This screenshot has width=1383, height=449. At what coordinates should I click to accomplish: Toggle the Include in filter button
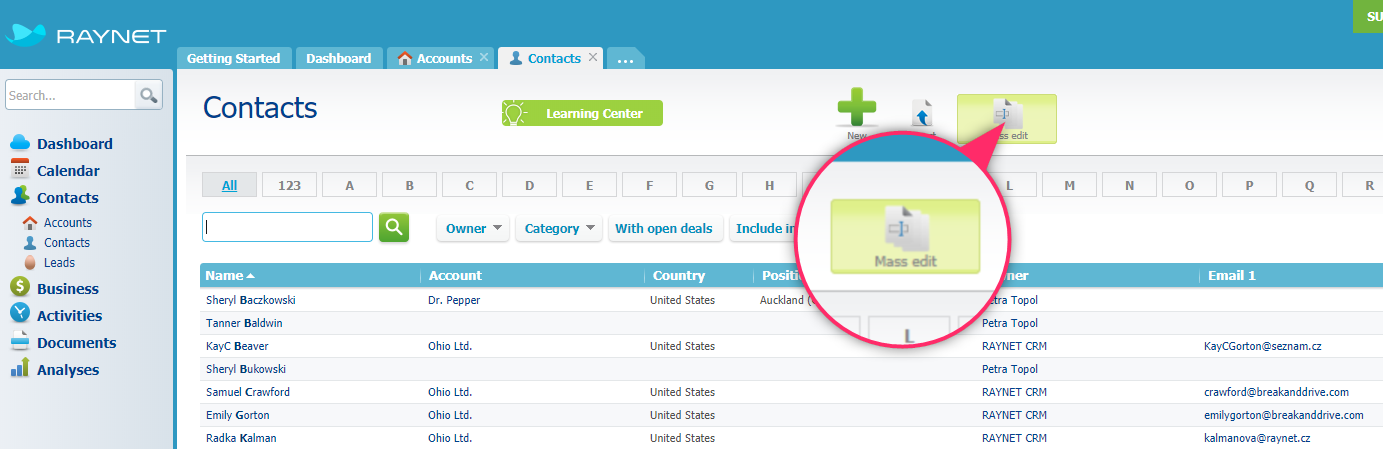[x=767, y=228]
